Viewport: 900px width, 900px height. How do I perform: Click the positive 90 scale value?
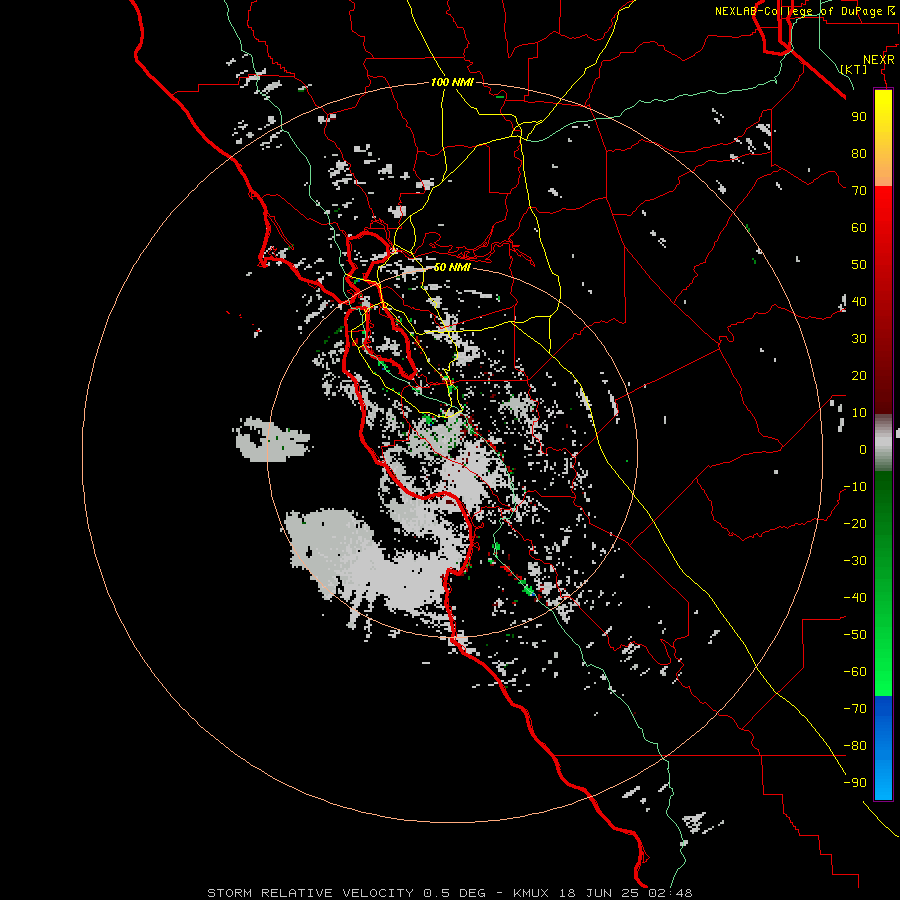point(859,117)
